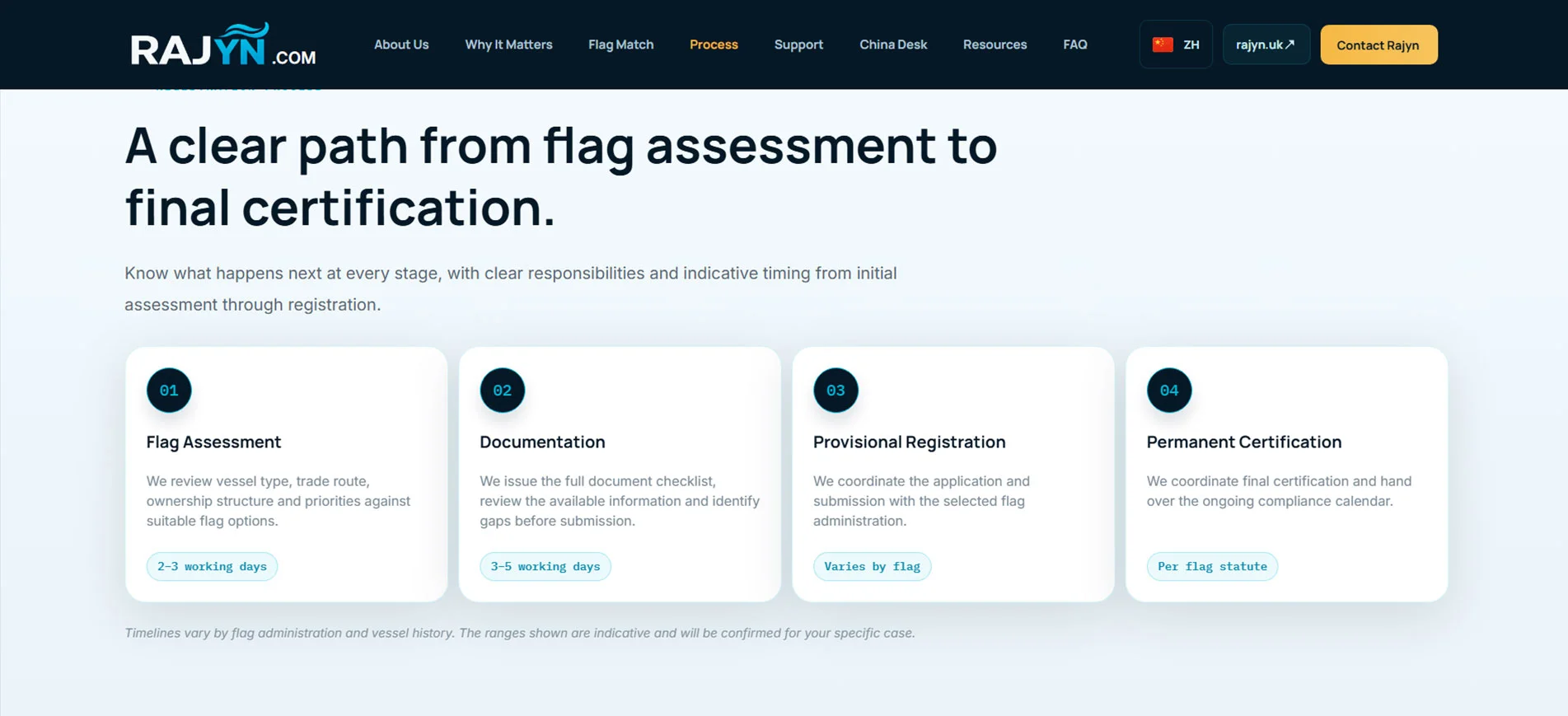Click the 3–5 working days tag
The width and height of the screenshot is (1568, 716).
click(x=545, y=566)
